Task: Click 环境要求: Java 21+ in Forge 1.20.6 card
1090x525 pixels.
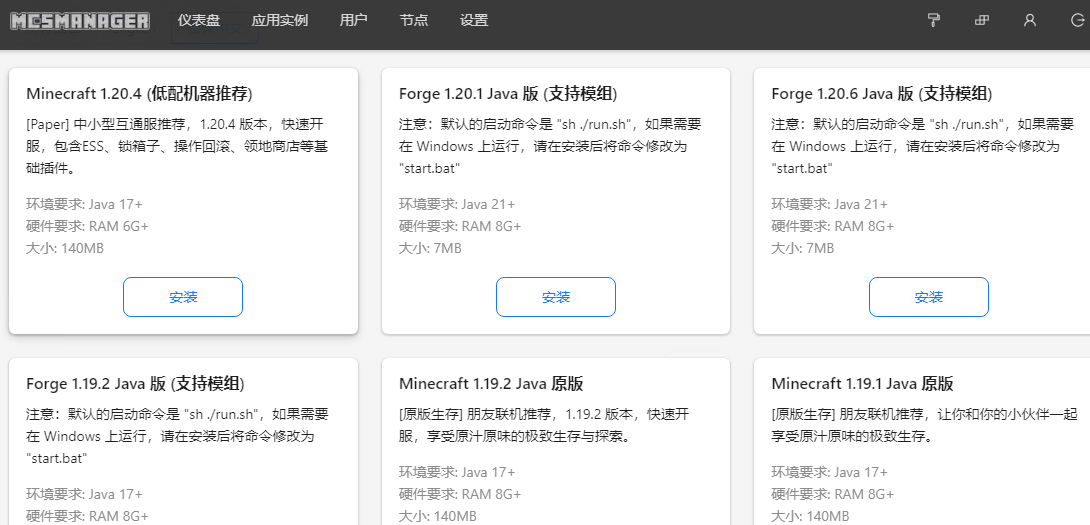Action: (x=829, y=204)
